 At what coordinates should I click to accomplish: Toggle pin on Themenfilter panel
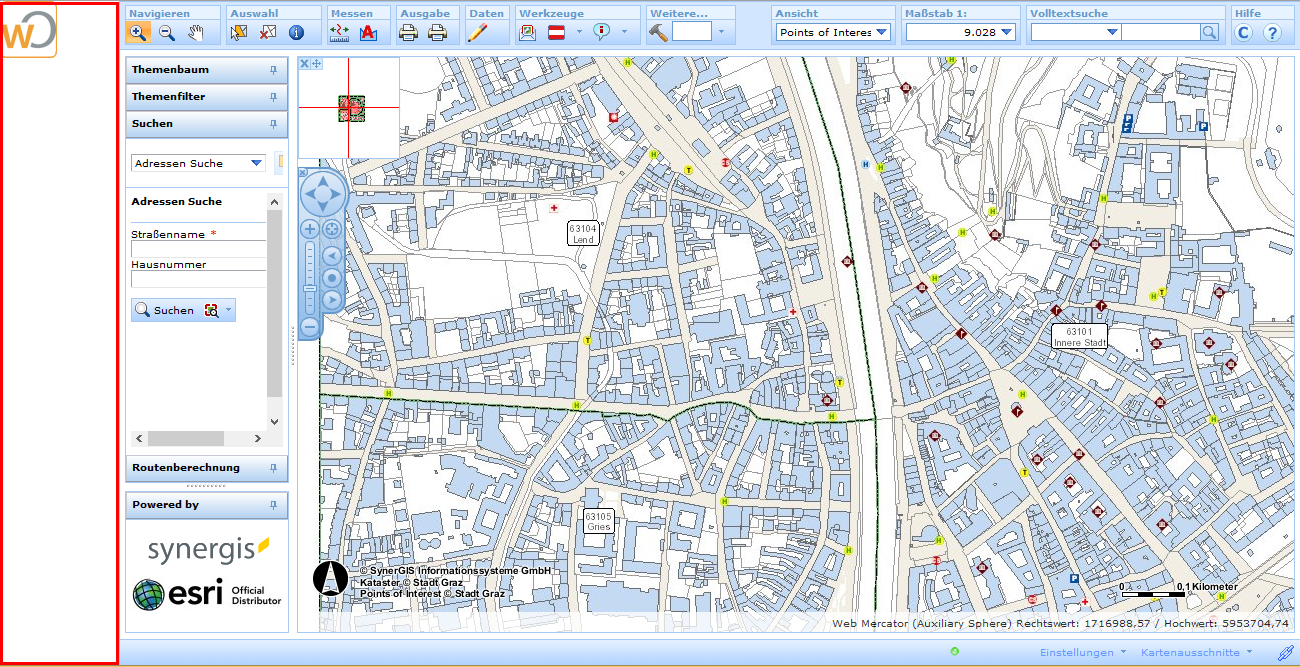pyautogui.click(x=273, y=97)
